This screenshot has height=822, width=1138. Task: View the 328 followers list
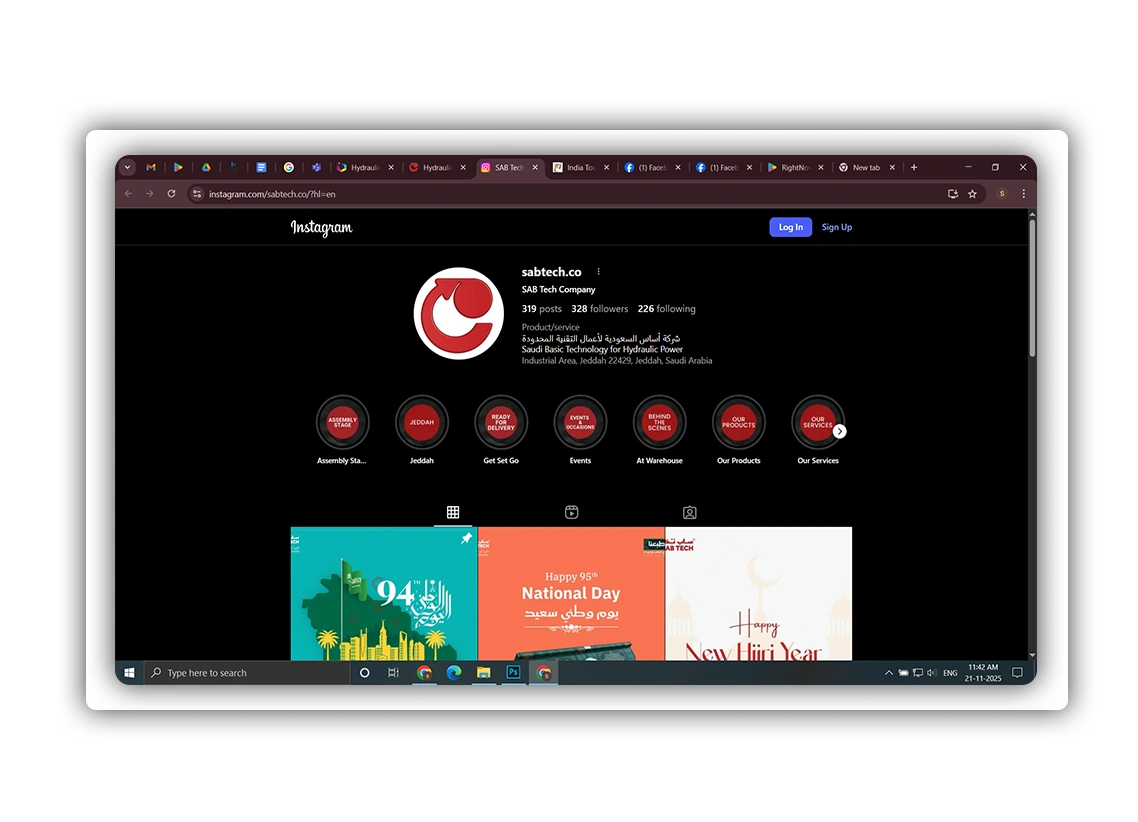point(600,309)
